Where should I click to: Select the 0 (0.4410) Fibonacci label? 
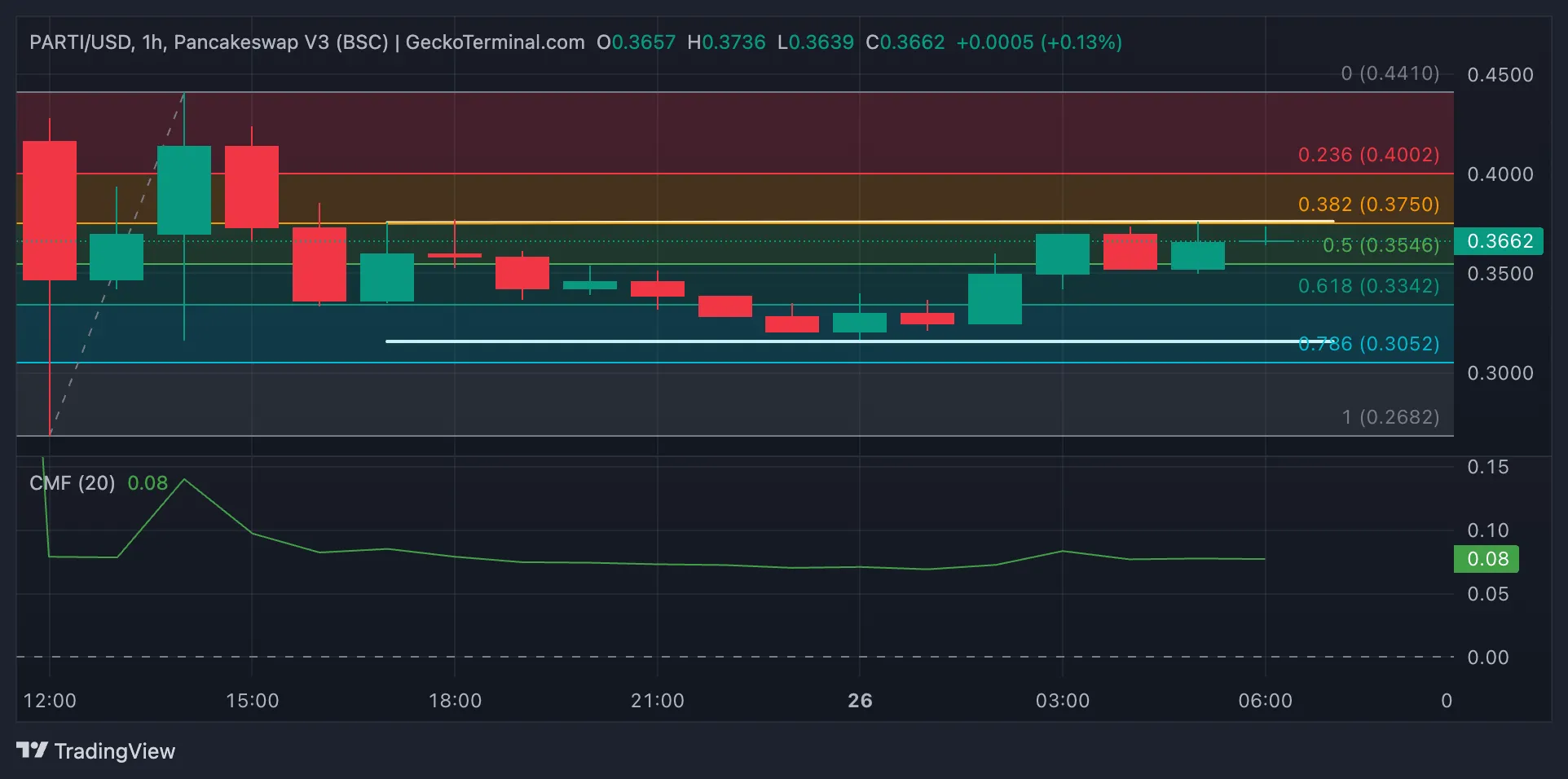[x=1390, y=73]
